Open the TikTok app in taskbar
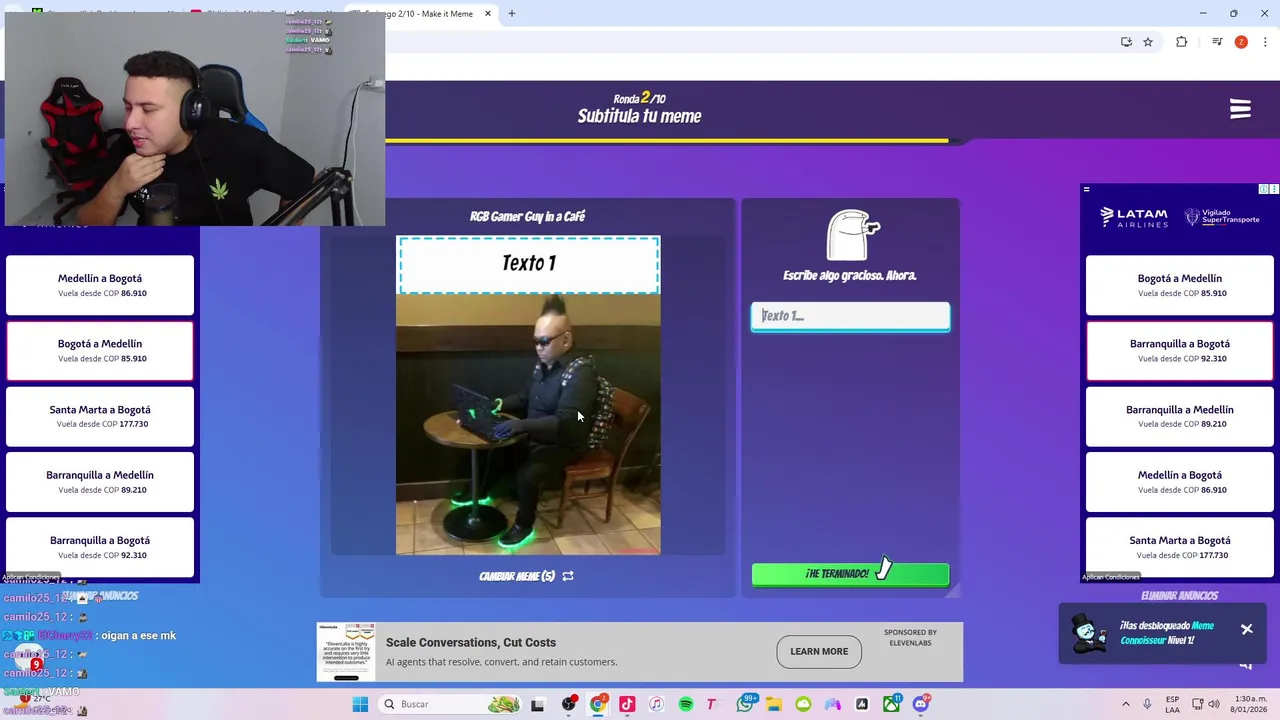Screen dimensions: 1280x720 627,704
